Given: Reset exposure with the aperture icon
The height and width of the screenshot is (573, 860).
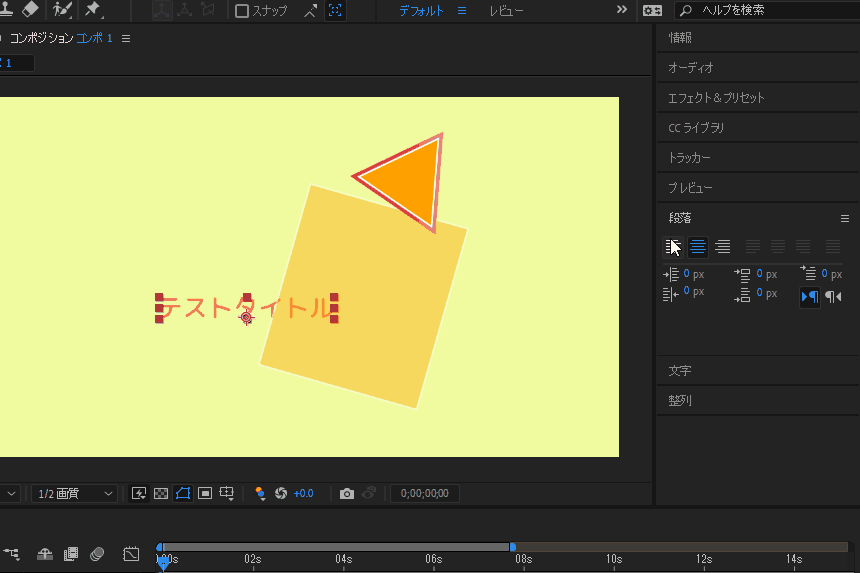Looking at the screenshot, I should [281, 493].
